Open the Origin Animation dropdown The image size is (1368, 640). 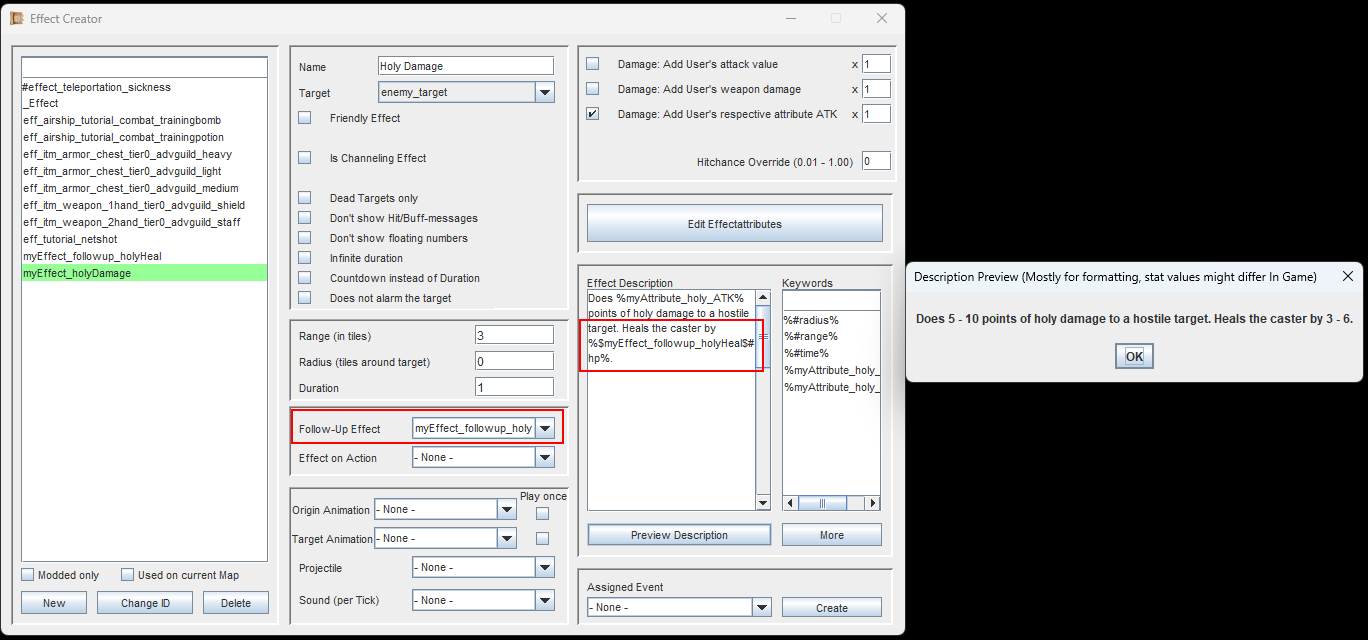point(506,509)
